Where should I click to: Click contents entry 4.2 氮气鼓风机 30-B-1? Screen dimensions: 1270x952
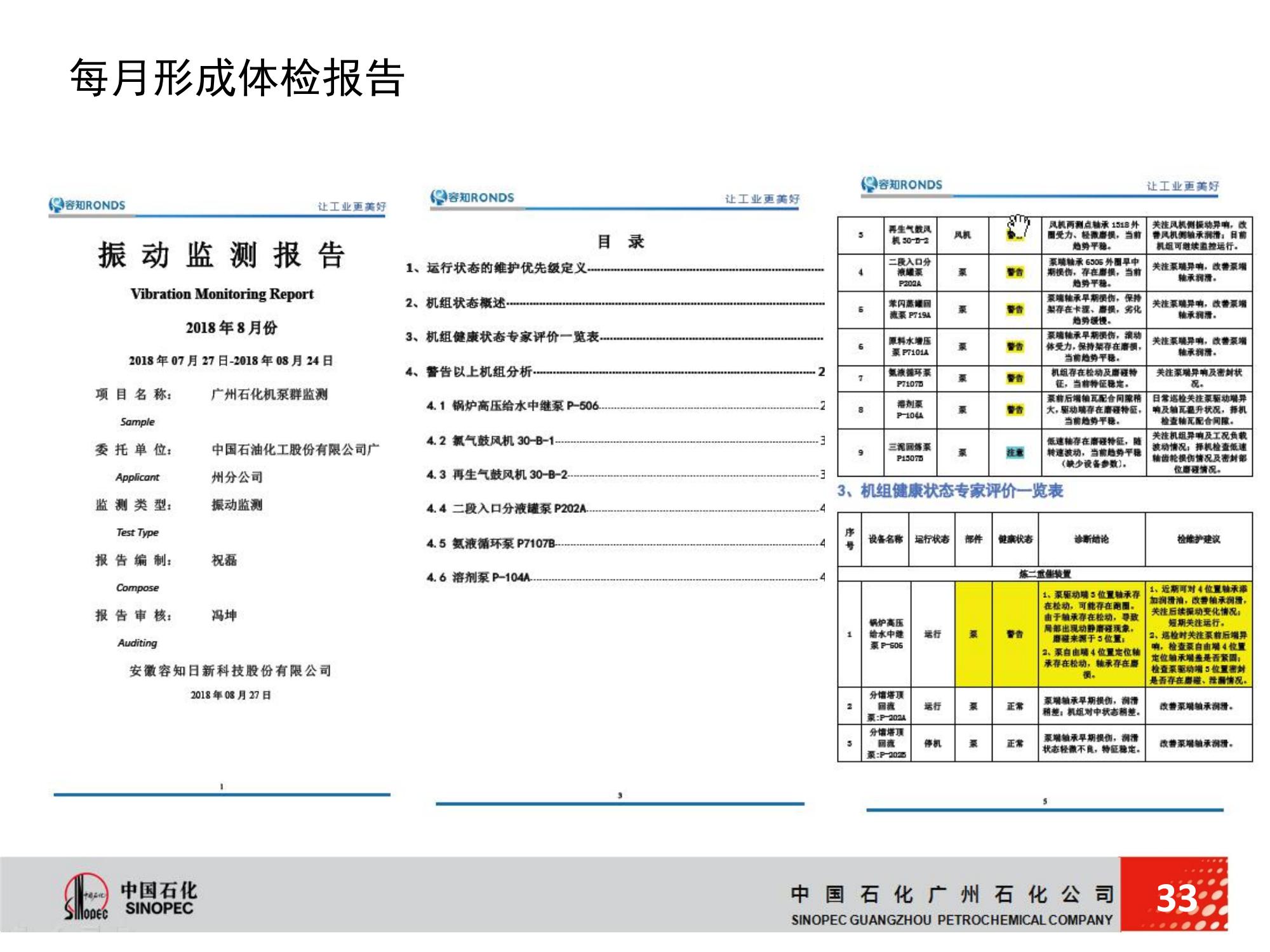(491, 440)
